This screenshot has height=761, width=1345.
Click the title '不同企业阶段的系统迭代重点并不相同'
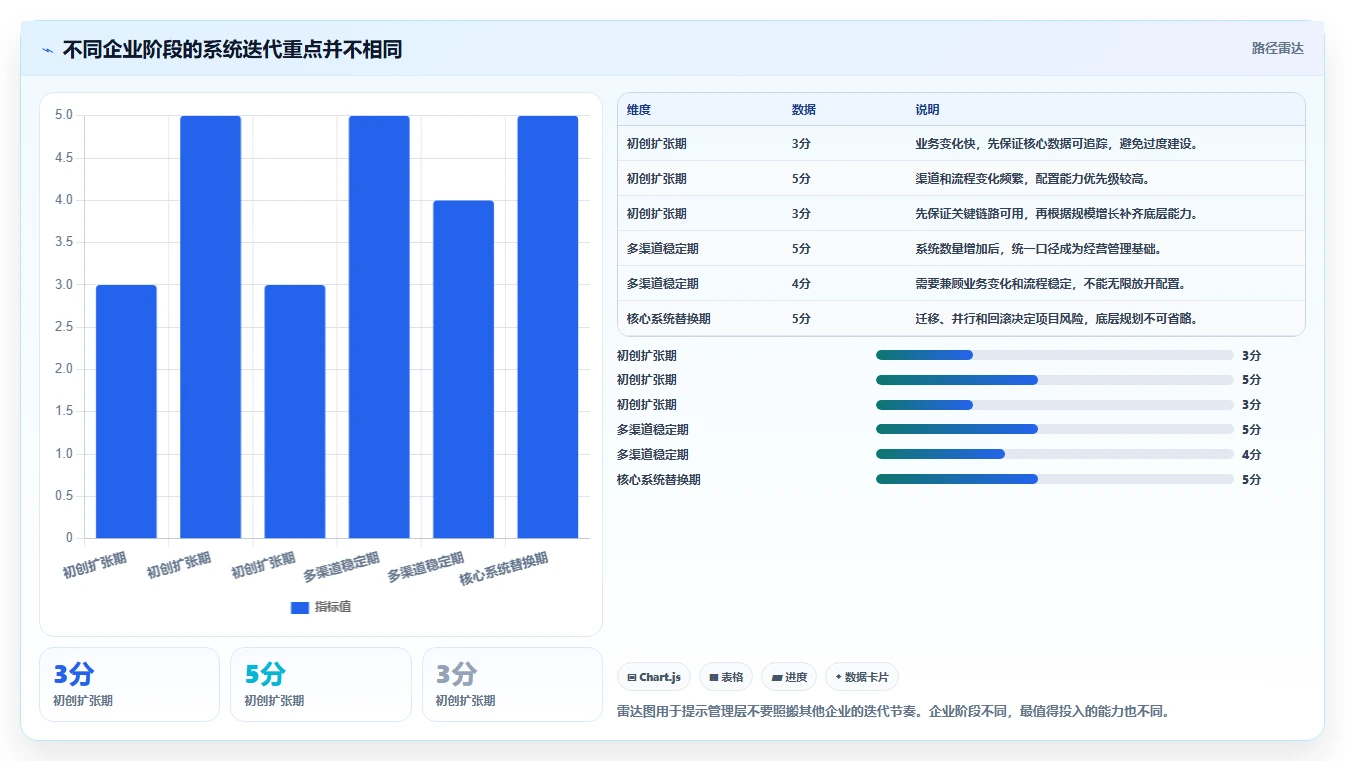tap(232, 49)
